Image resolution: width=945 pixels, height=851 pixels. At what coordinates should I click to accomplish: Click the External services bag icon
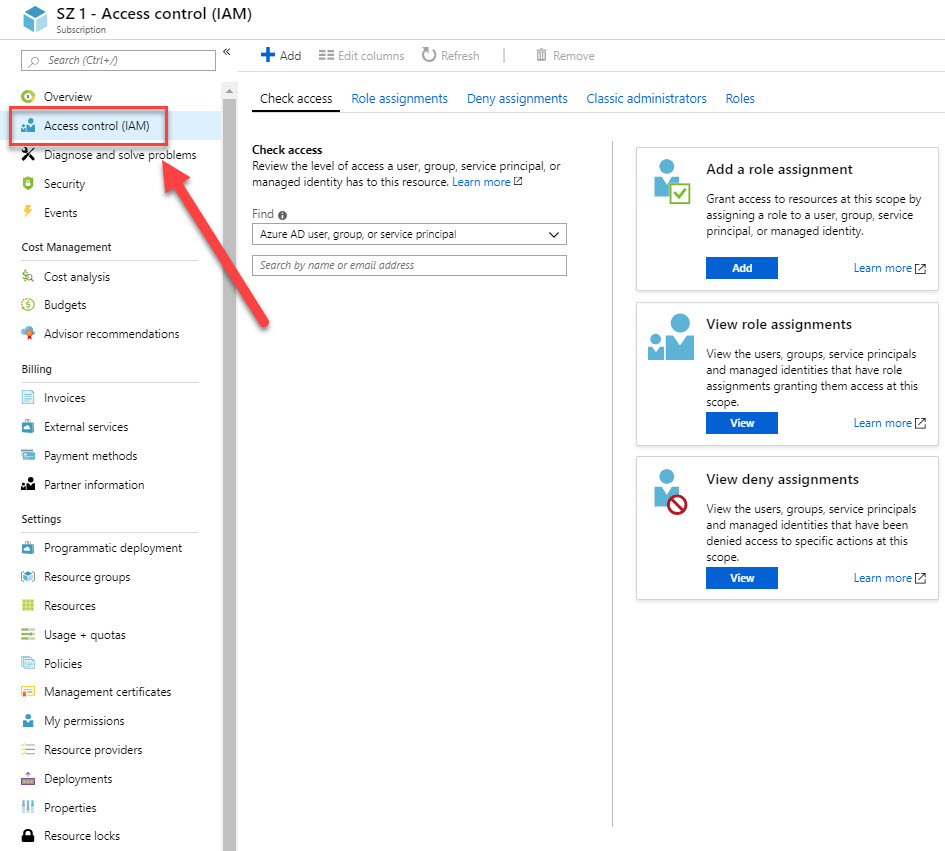(x=28, y=426)
